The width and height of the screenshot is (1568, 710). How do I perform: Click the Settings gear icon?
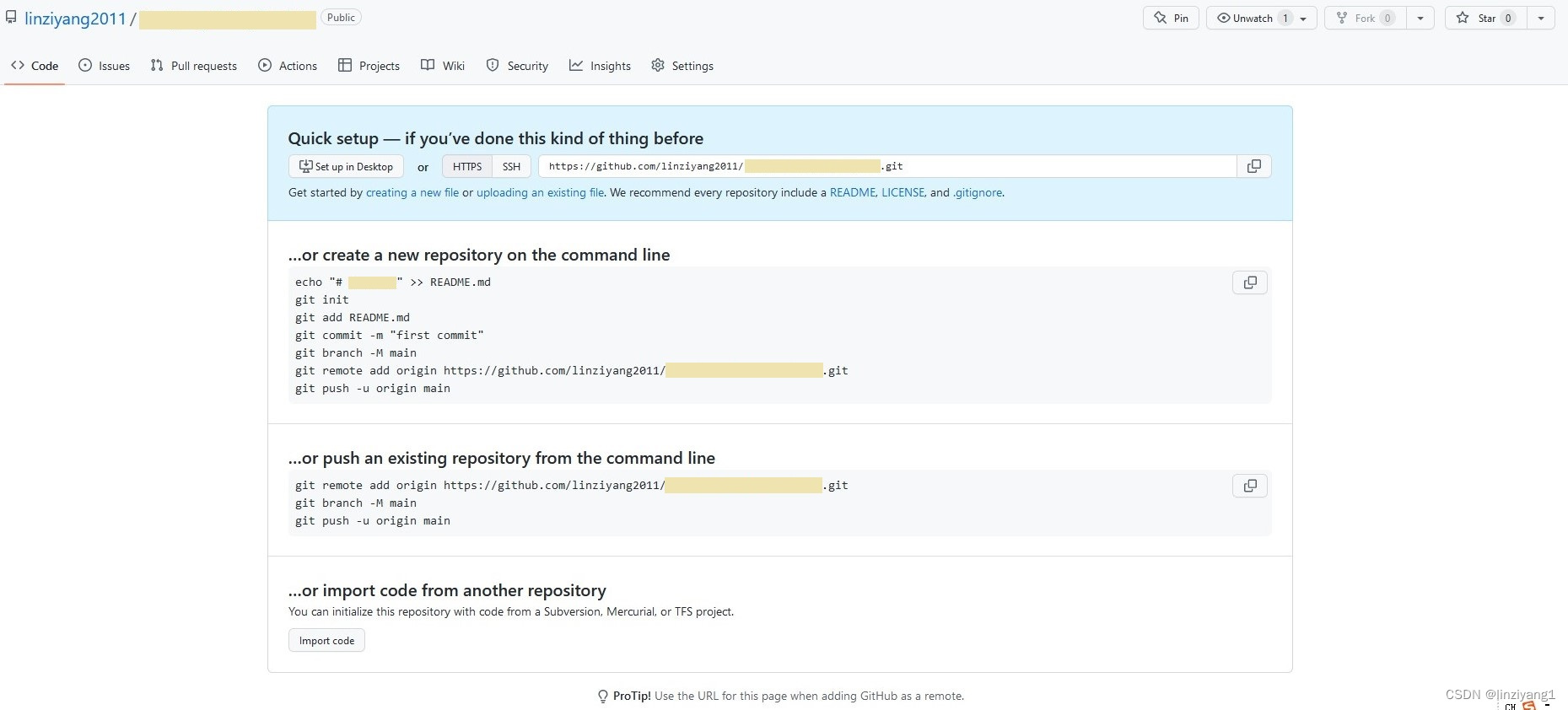[658, 65]
